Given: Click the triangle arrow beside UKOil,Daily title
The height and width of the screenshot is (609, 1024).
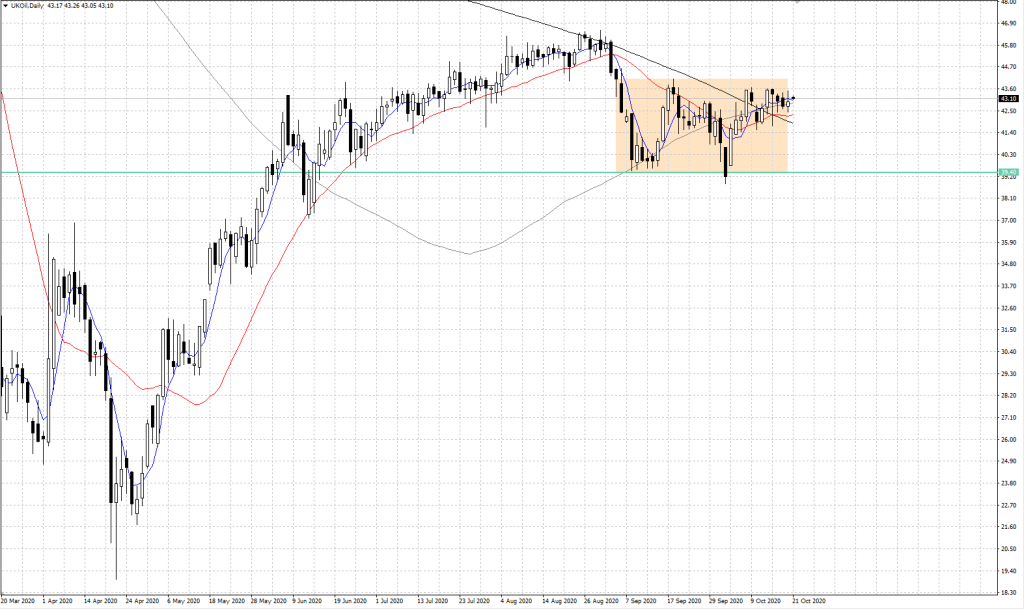Looking at the screenshot, I should (x=5, y=6).
